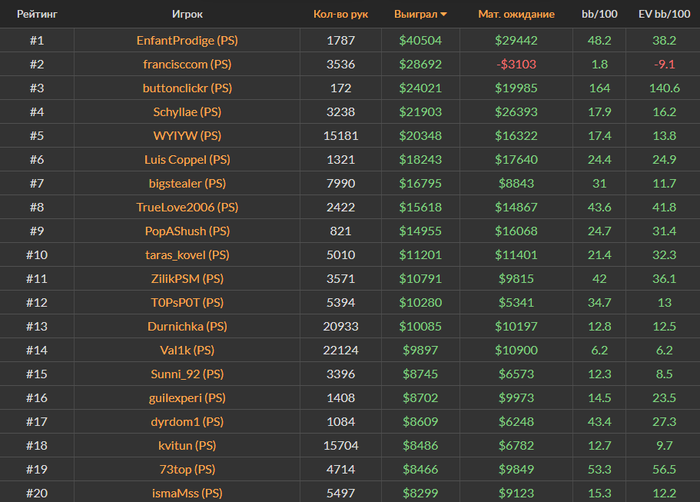The height and width of the screenshot is (502, 700).
Task: Sort by Кол-во рук header
Action: pyautogui.click(x=340, y=15)
